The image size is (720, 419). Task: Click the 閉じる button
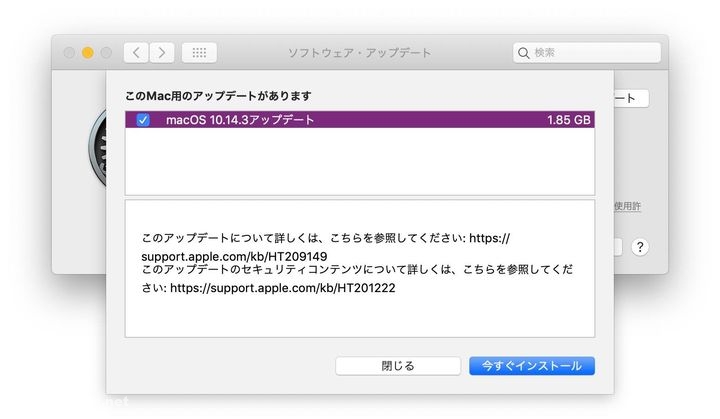(397, 366)
